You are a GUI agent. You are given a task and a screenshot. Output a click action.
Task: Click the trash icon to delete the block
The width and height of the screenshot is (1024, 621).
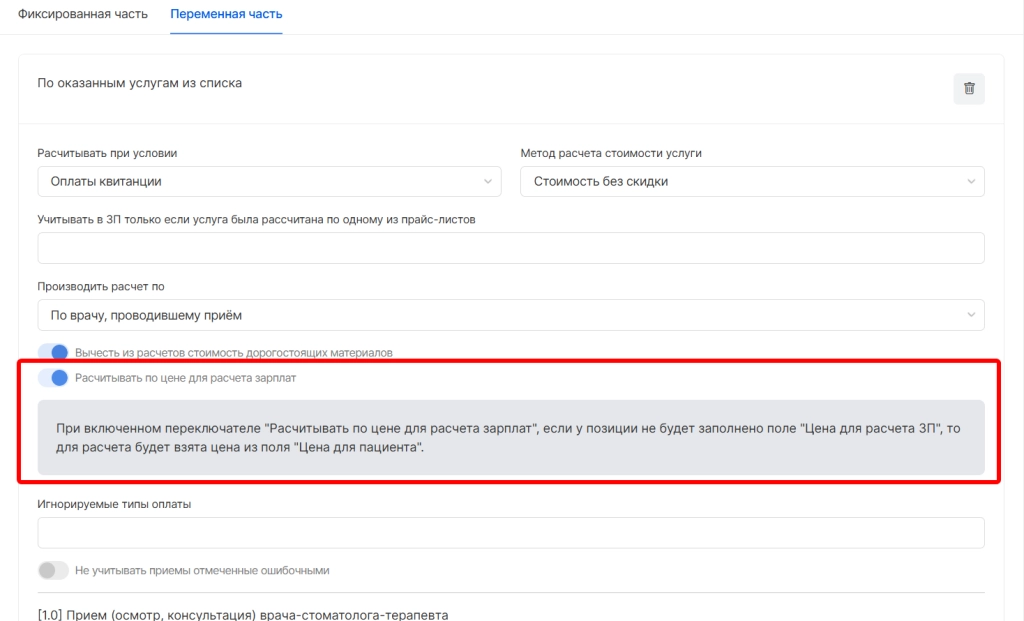click(968, 88)
